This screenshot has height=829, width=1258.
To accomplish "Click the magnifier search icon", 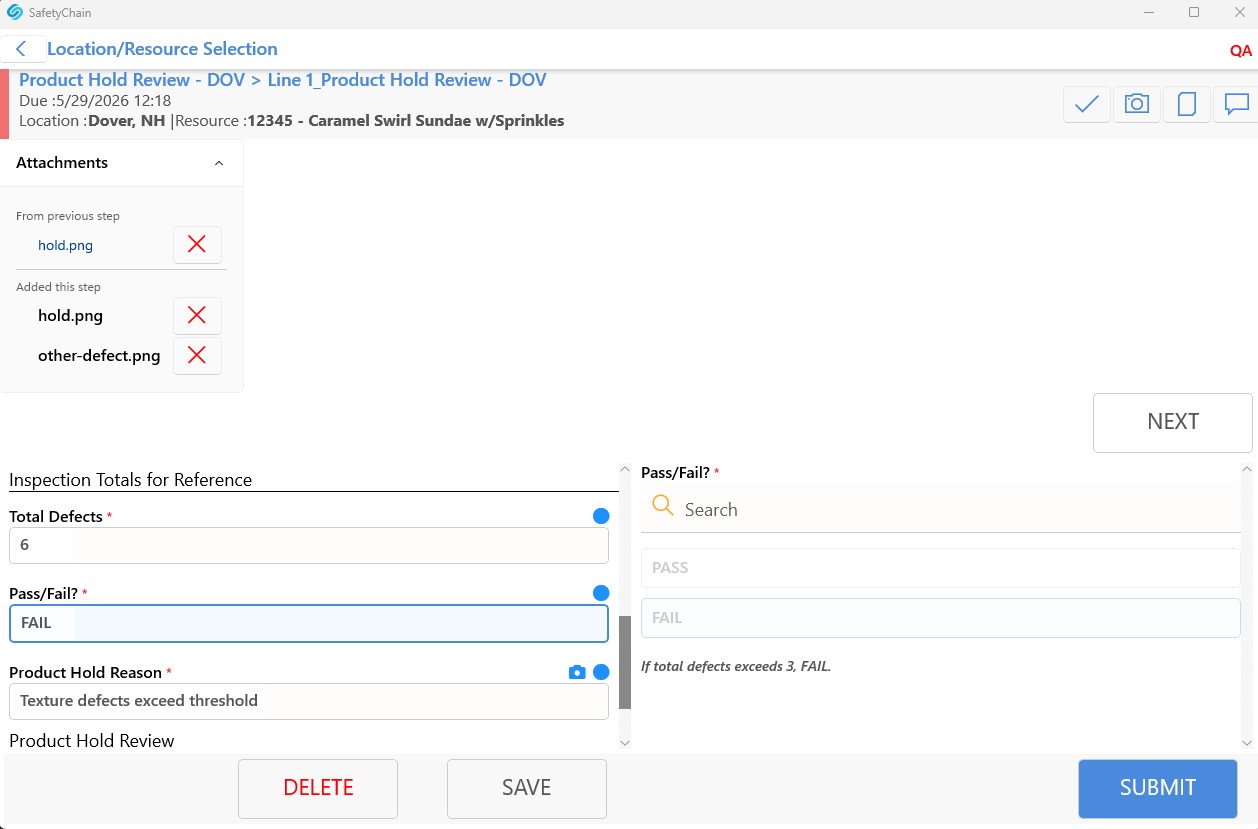I will point(663,506).
